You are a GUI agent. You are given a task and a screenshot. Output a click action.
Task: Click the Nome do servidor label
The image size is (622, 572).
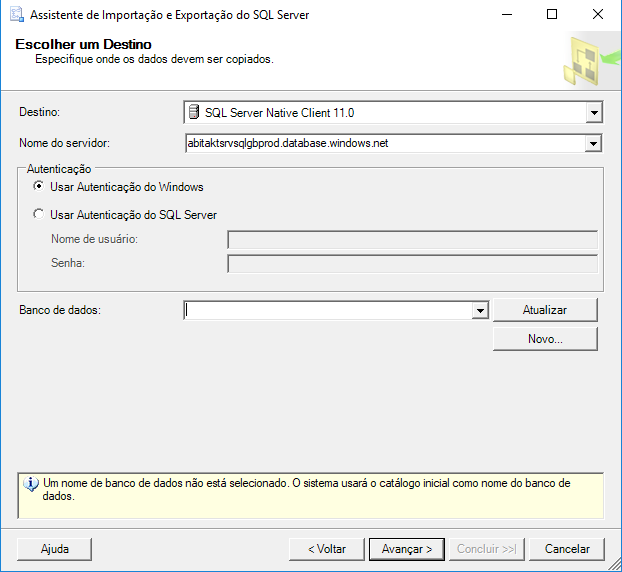click(x=64, y=143)
